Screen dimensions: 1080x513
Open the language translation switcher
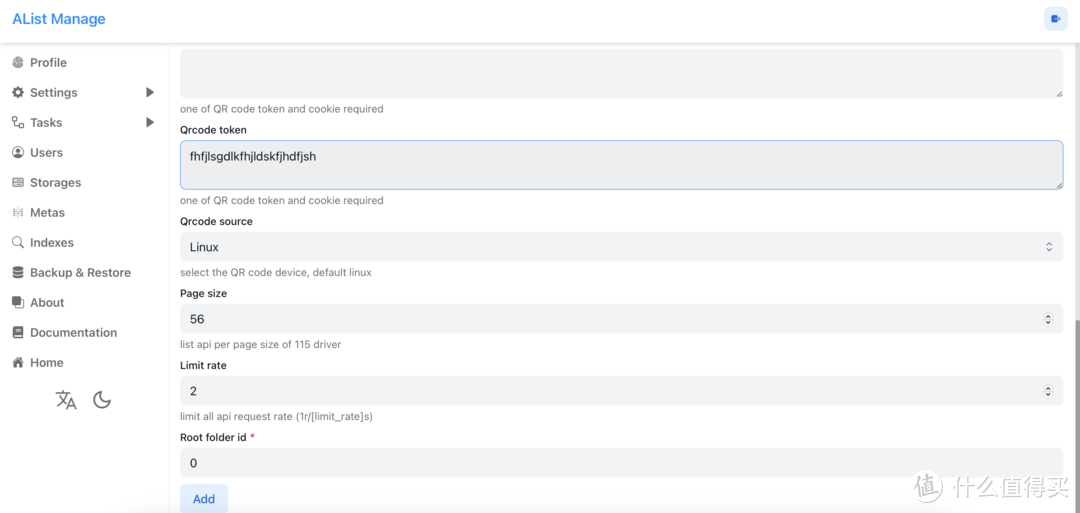tap(66, 400)
